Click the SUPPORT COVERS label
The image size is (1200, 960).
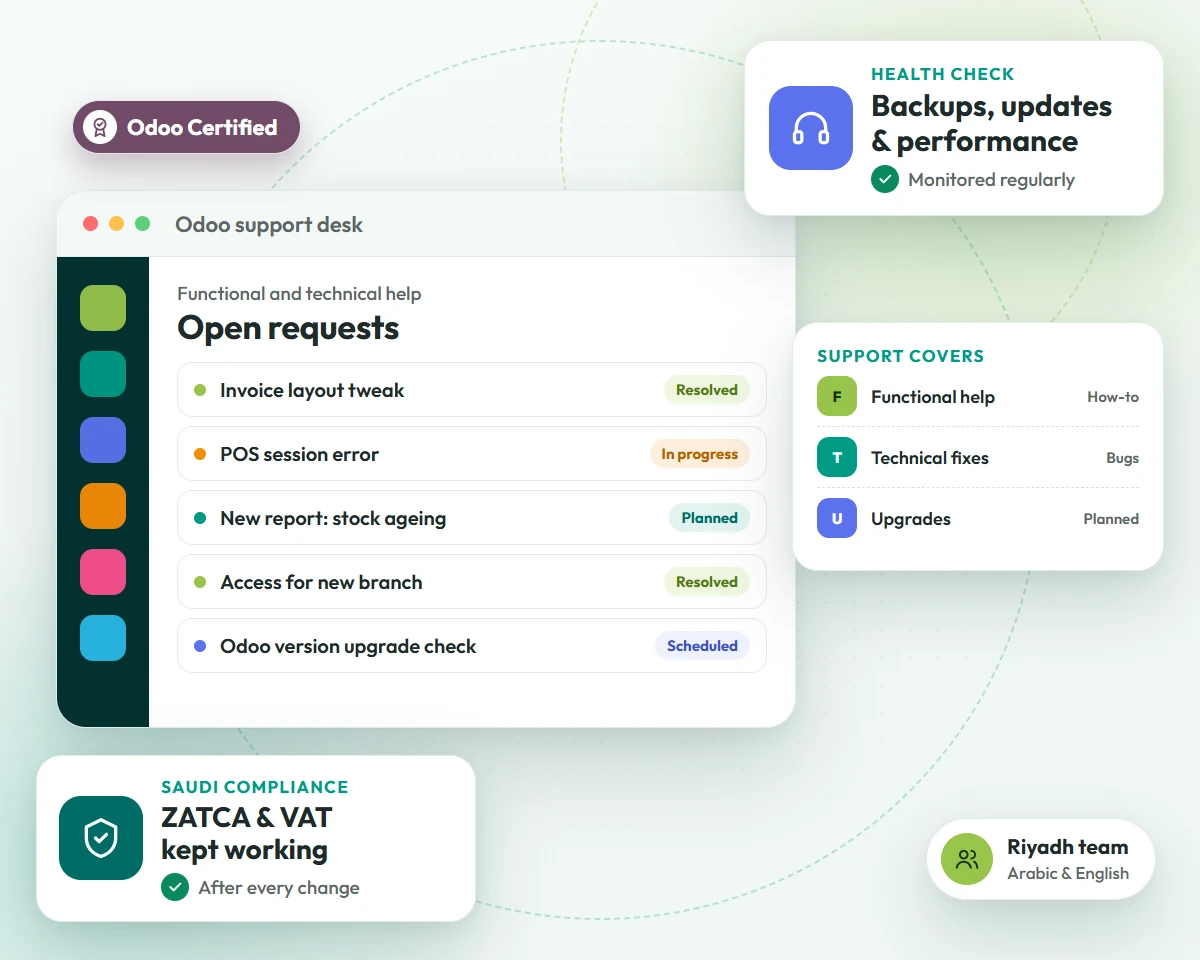click(901, 356)
